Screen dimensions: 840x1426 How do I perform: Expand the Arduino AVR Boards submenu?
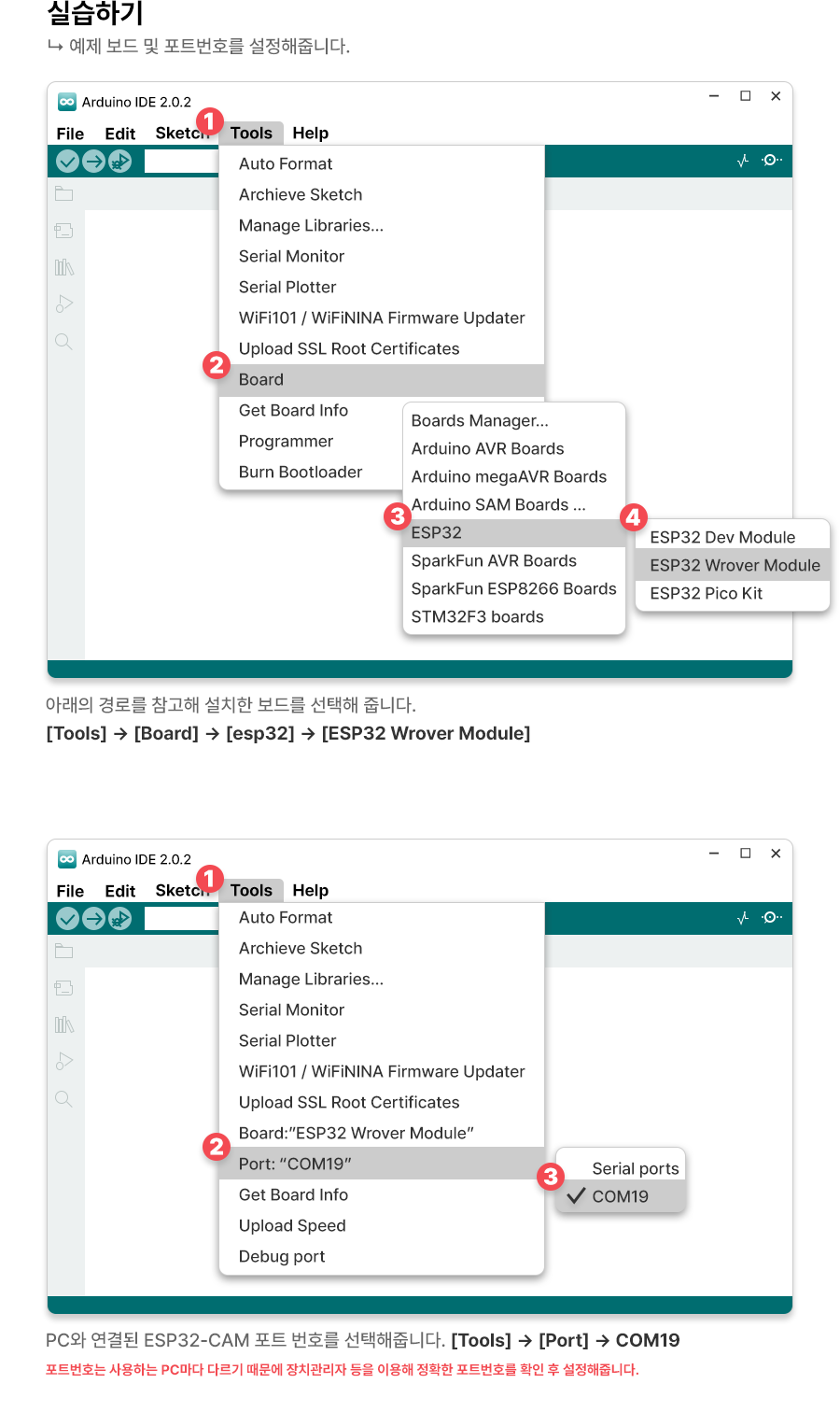tap(487, 448)
